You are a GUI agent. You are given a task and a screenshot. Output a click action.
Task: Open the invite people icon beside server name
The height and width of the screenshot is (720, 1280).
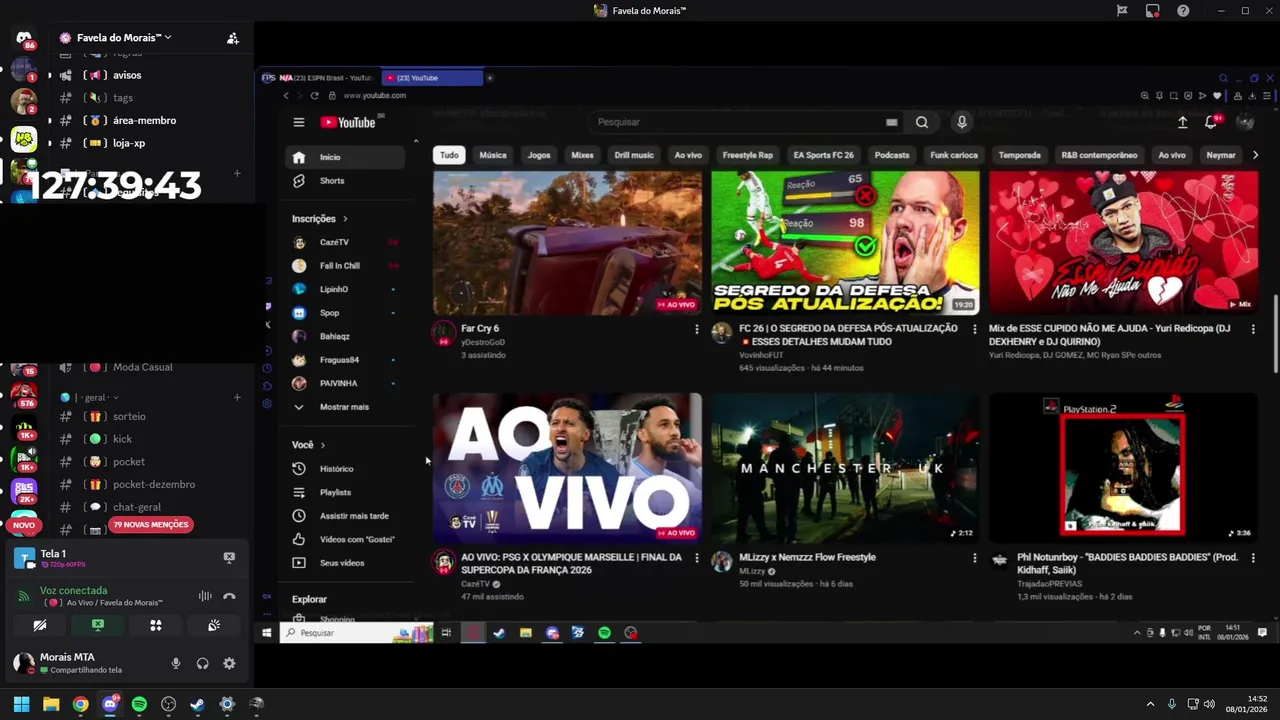[233, 38]
